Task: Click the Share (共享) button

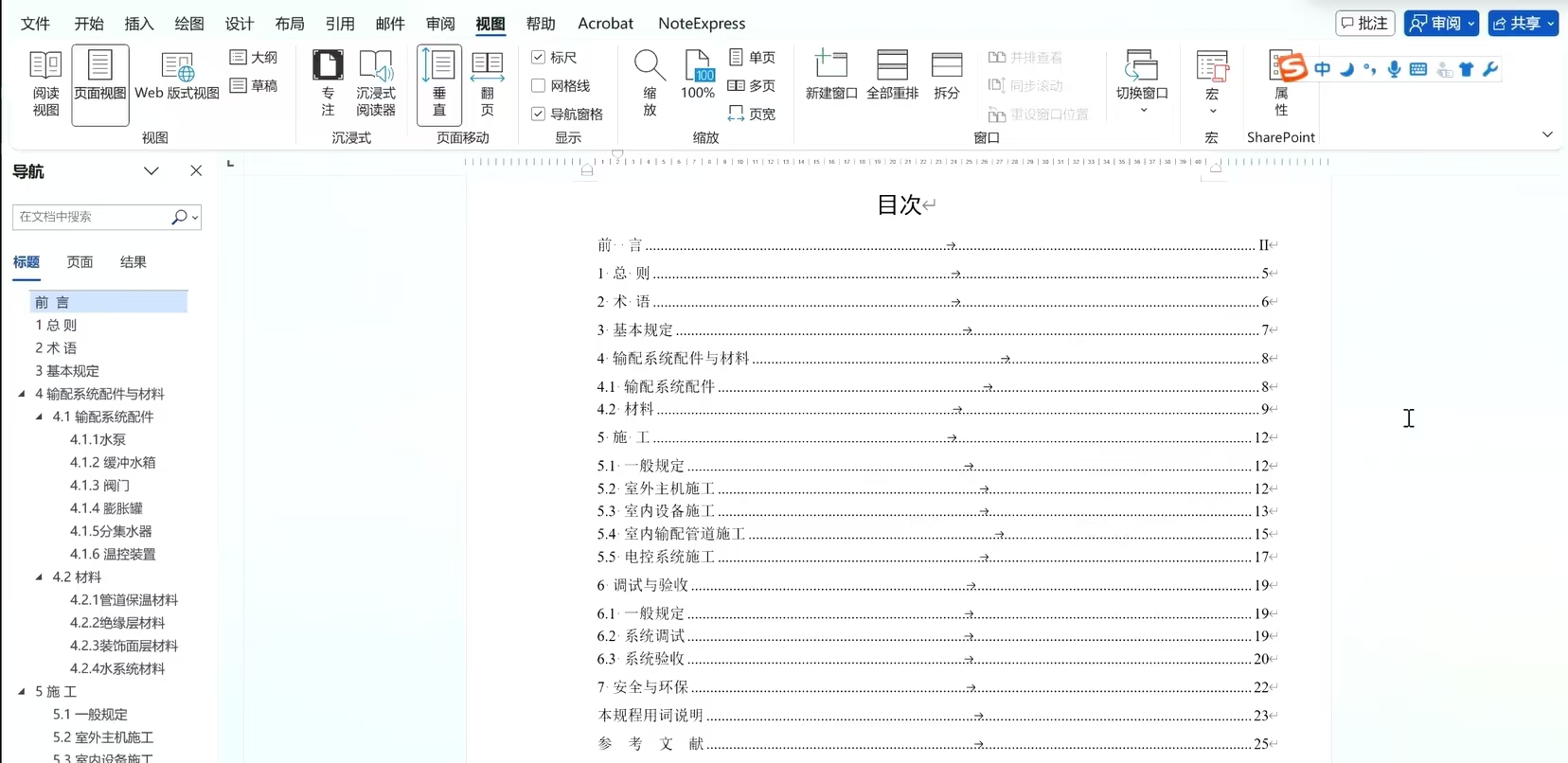Action: 1523,24
